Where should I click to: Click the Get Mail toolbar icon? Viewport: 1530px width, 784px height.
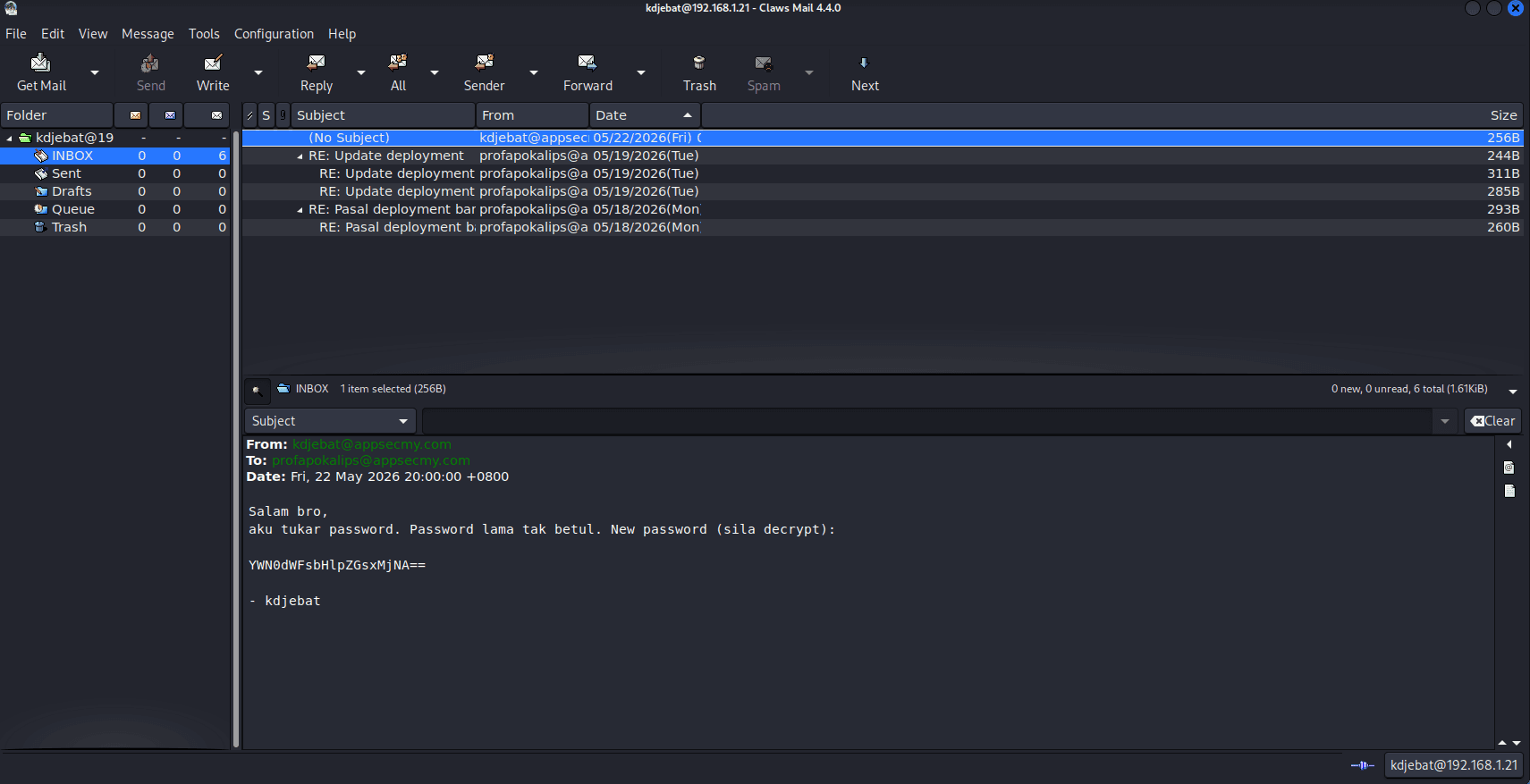(41, 63)
